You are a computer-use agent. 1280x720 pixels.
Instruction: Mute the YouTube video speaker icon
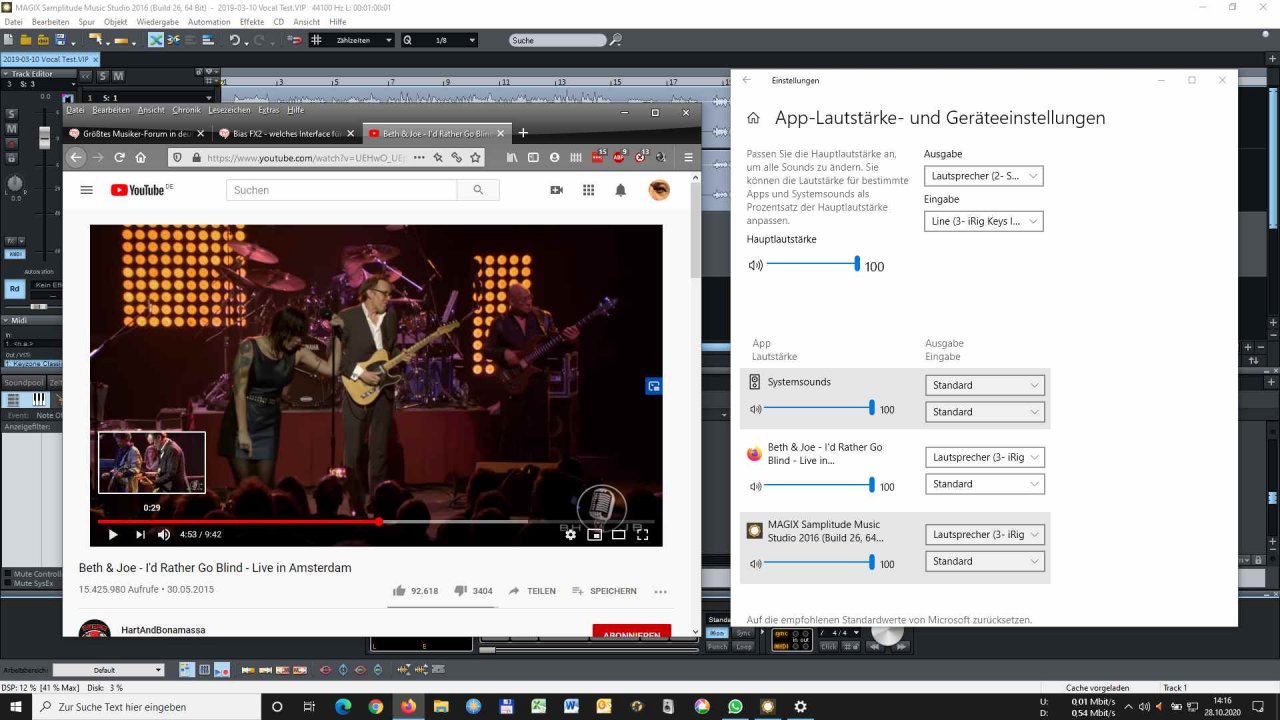click(x=164, y=535)
